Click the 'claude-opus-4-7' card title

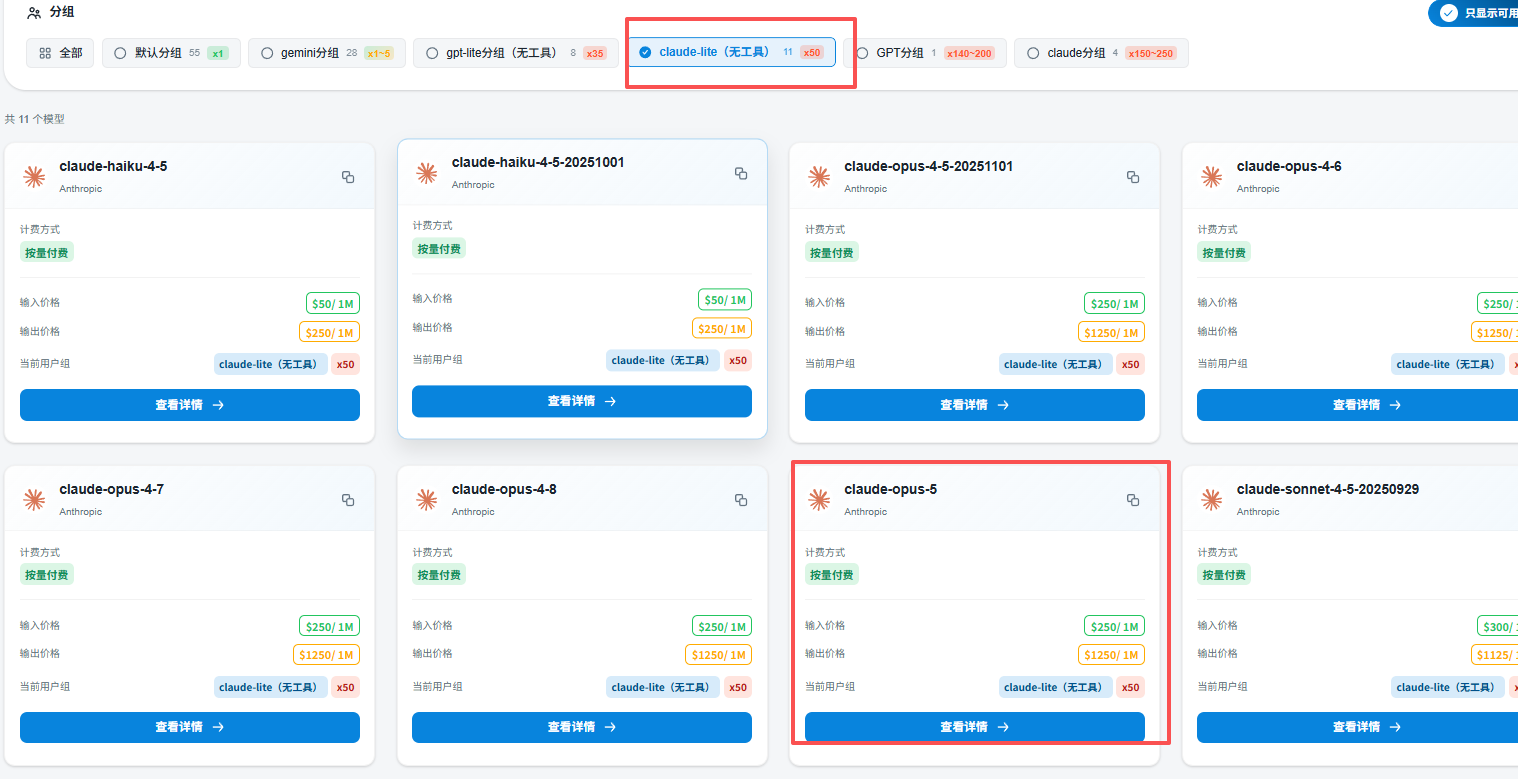click(111, 489)
